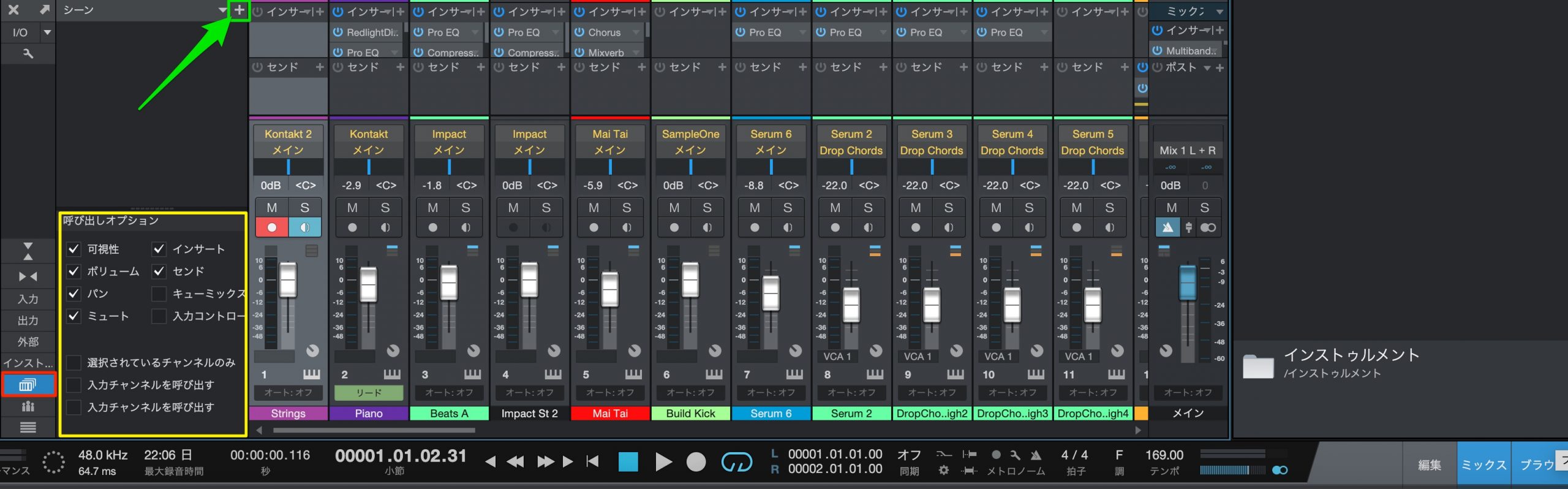Expand Pro EQ dropdown on Beats A channel
The height and width of the screenshot is (489, 1568).
pyautogui.click(x=475, y=32)
